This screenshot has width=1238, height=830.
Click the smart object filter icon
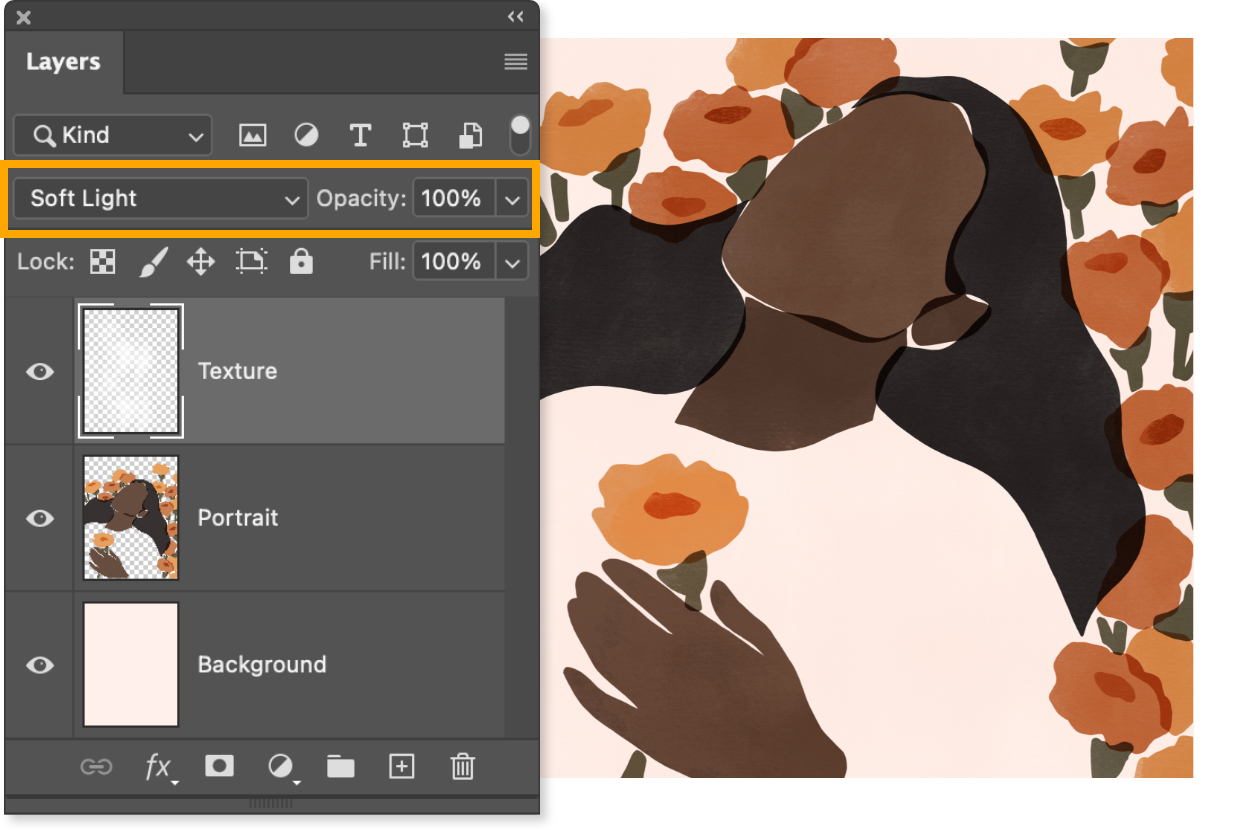(x=470, y=135)
